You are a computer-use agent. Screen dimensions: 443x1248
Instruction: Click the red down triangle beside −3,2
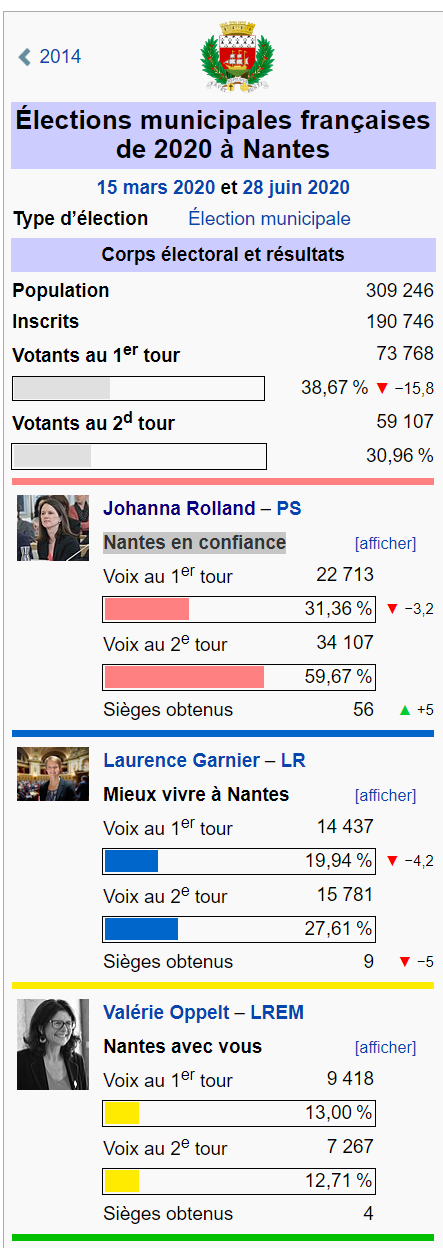click(392, 608)
